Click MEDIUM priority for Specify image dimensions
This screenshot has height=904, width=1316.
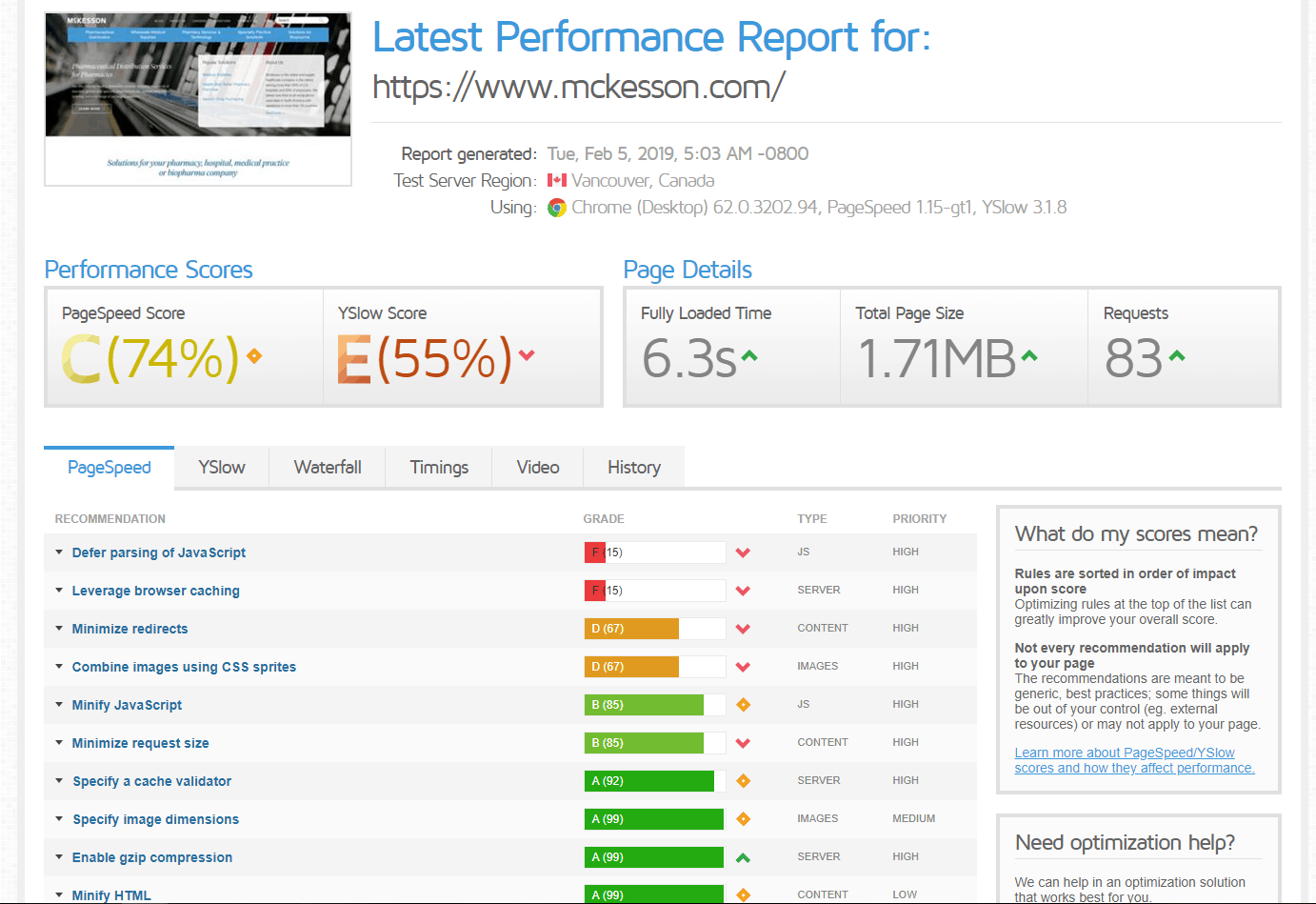pyautogui.click(x=914, y=818)
